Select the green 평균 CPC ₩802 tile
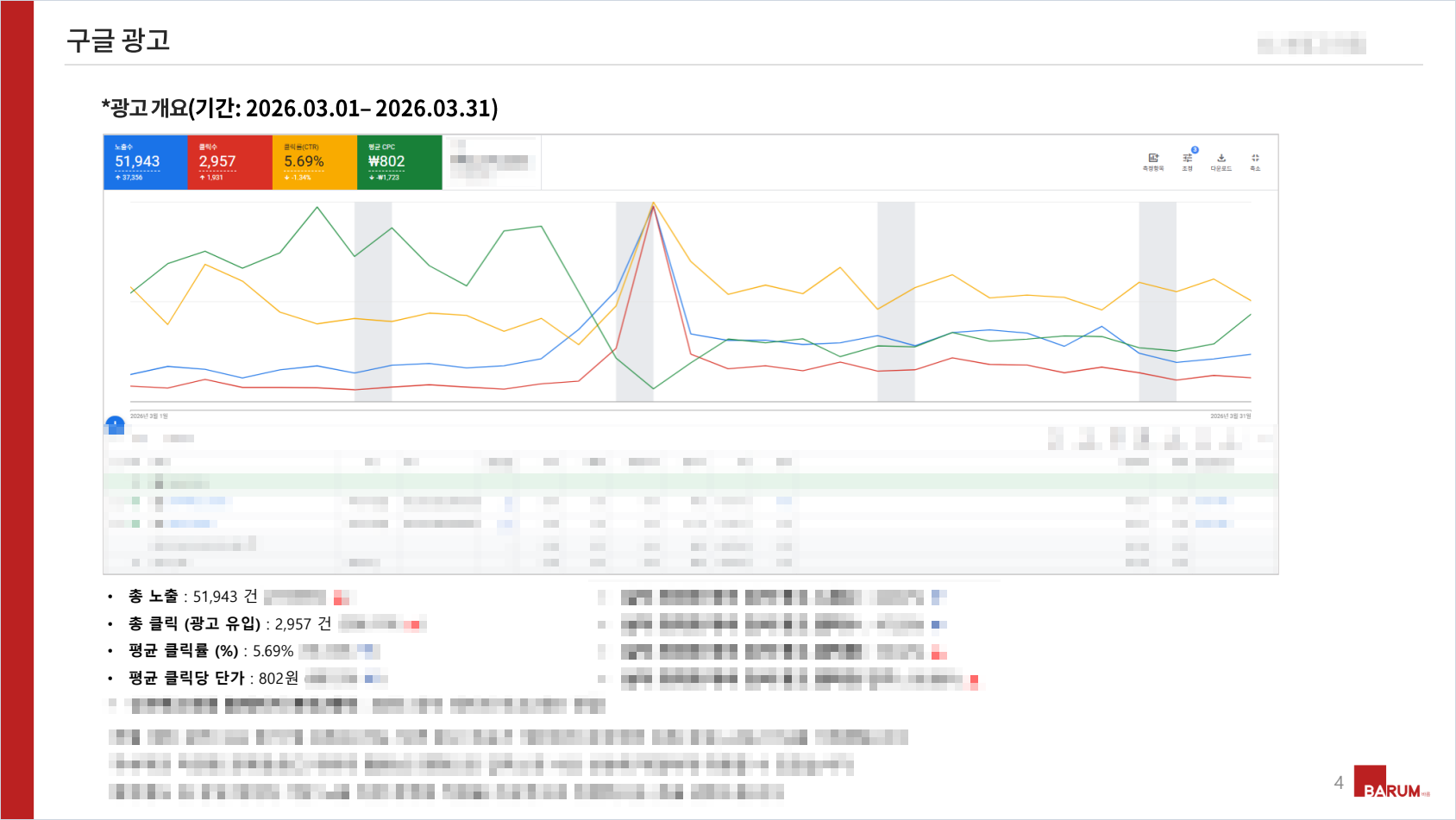This screenshot has height=820, width=1456. pos(399,162)
